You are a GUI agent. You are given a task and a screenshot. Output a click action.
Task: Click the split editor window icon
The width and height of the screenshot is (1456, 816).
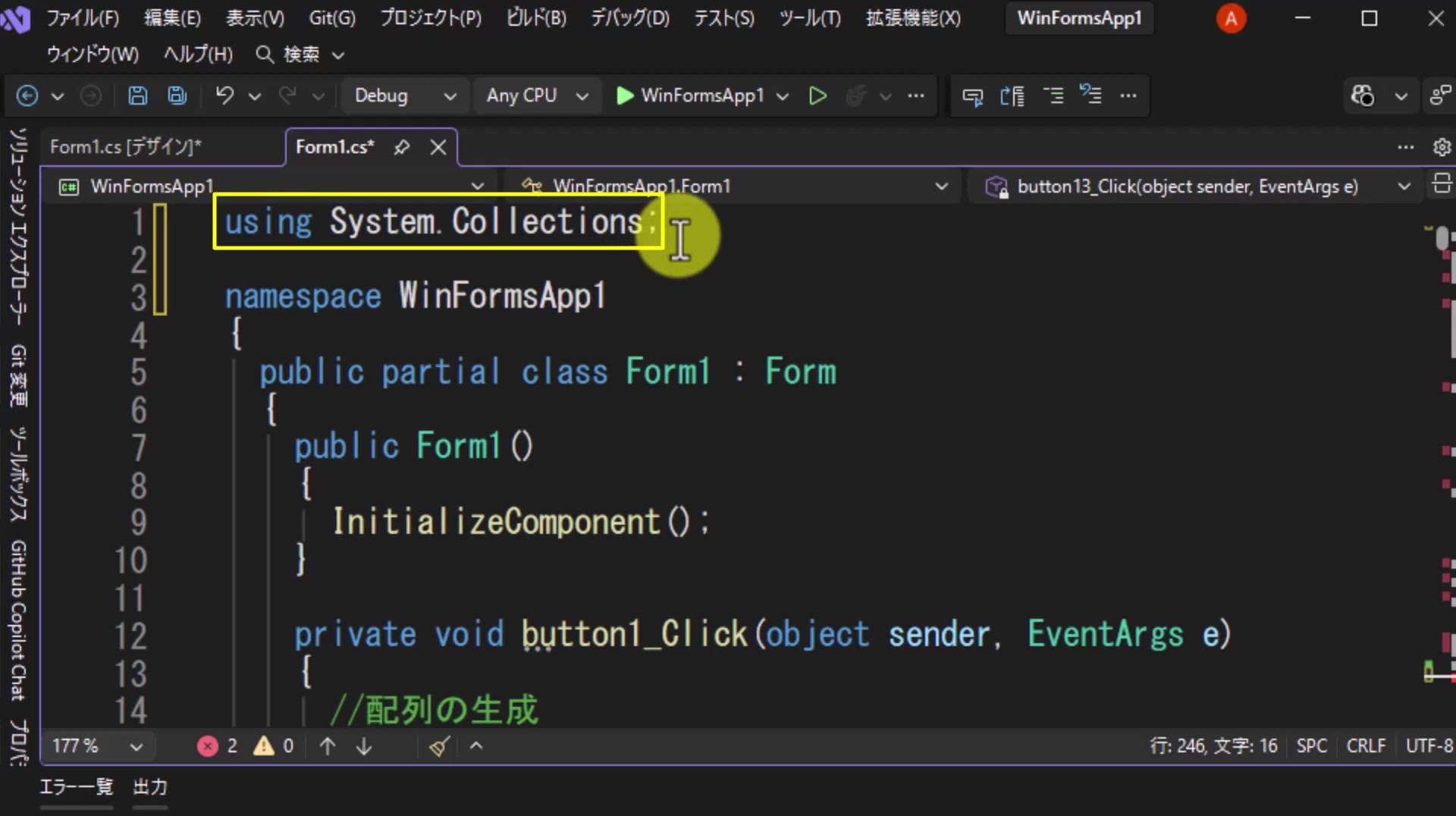point(1442,184)
